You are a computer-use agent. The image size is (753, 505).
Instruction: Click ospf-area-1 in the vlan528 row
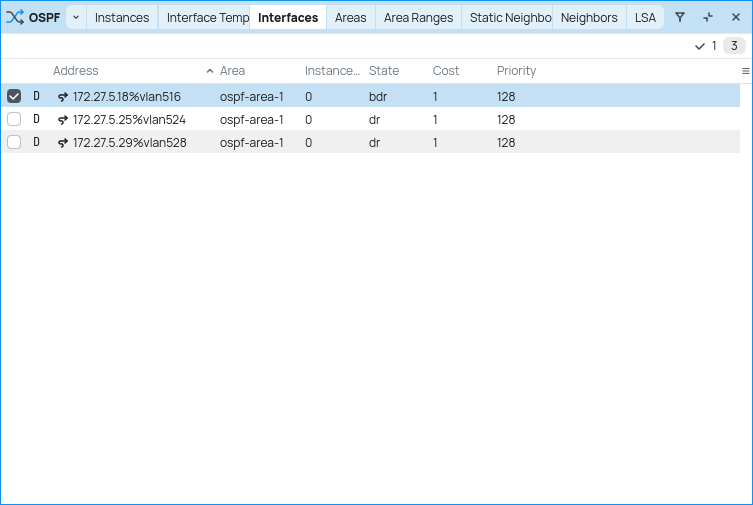[252, 143]
